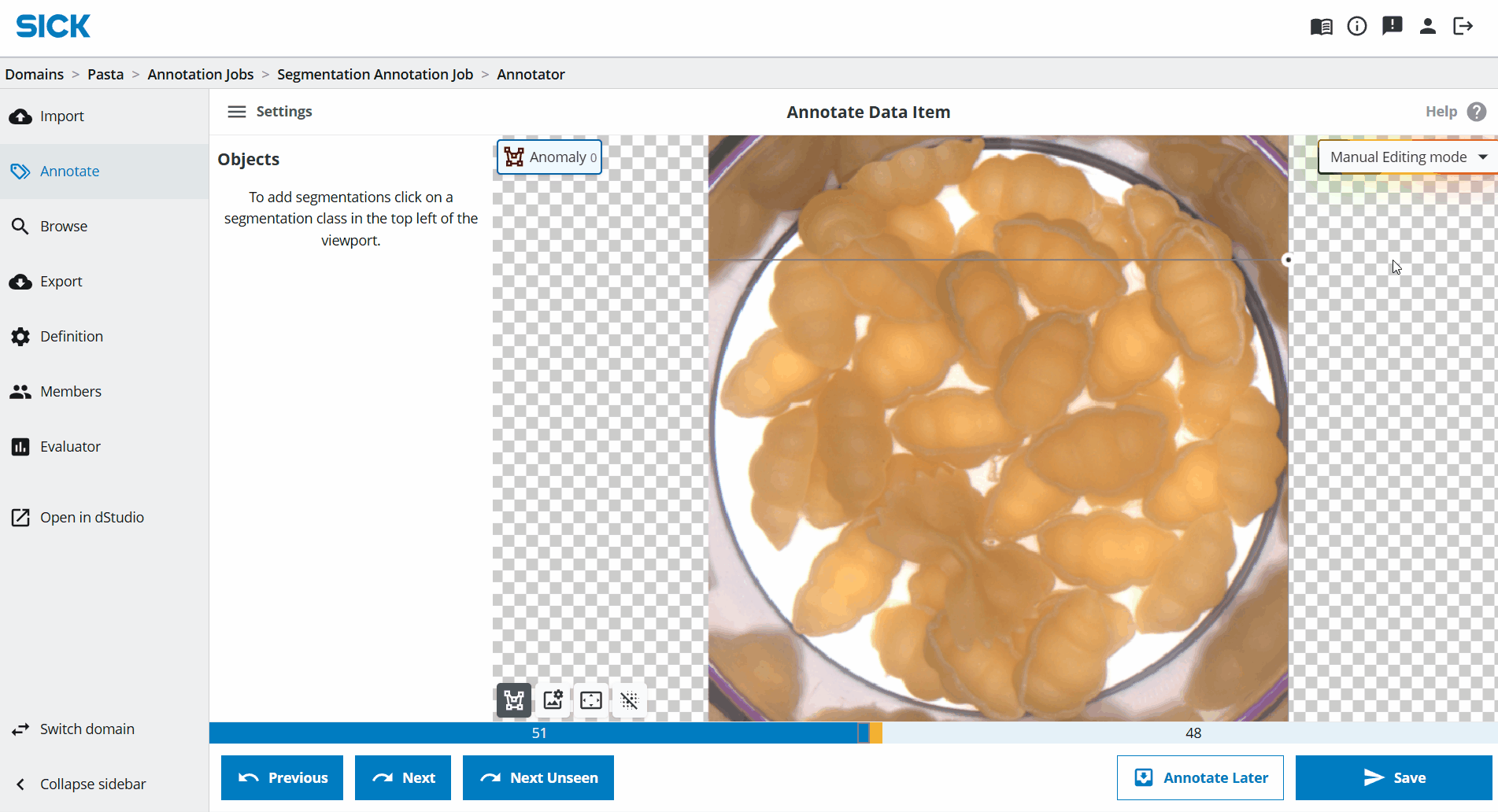
Task: Open Members in sidebar
Action: tap(104, 392)
